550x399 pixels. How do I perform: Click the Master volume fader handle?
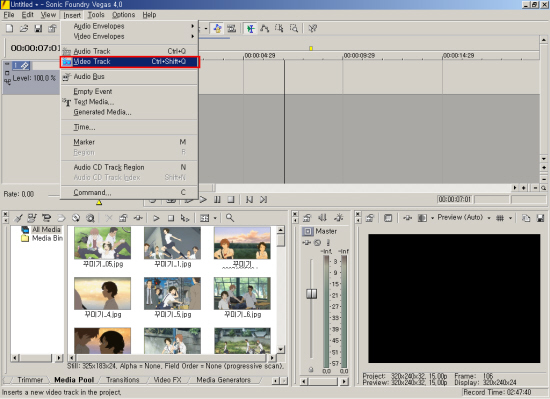click(311, 294)
